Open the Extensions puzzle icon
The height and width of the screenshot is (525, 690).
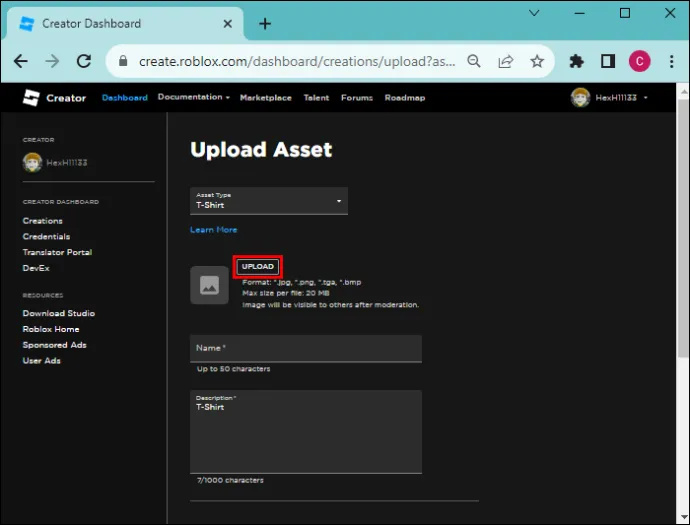(x=576, y=61)
